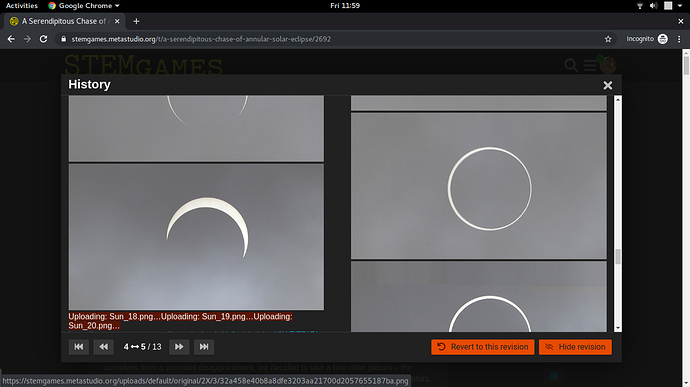
Task: Click the page scrollbar up arrow
Action: pos(686,53)
